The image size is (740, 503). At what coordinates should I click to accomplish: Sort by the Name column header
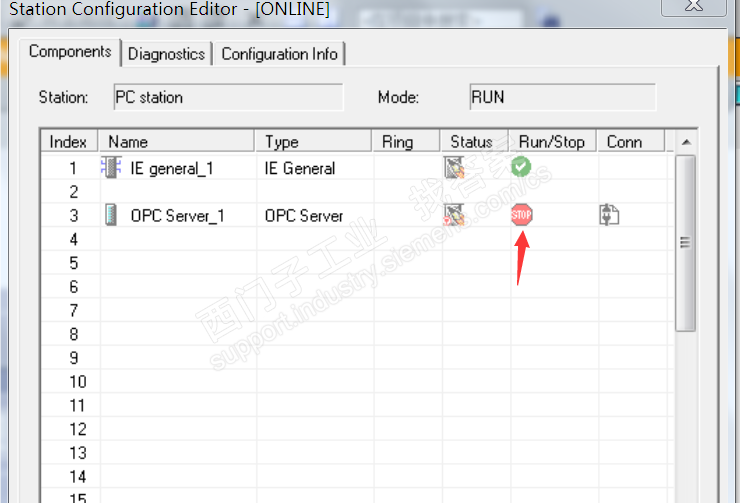point(177,142)
